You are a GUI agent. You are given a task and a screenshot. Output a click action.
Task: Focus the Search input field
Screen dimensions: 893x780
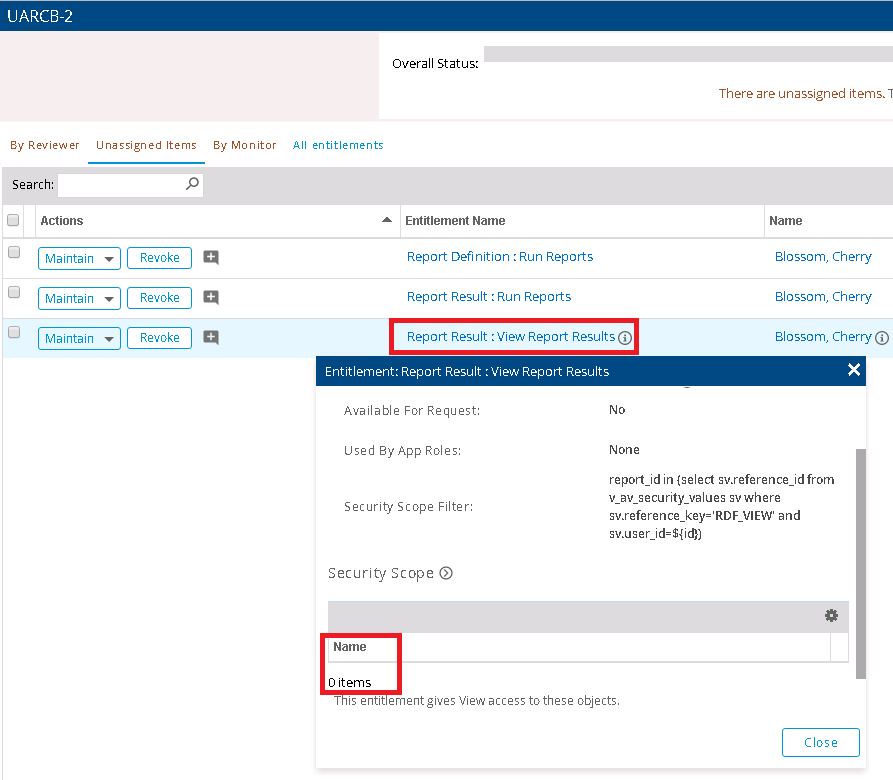click(x=121, y=185)
